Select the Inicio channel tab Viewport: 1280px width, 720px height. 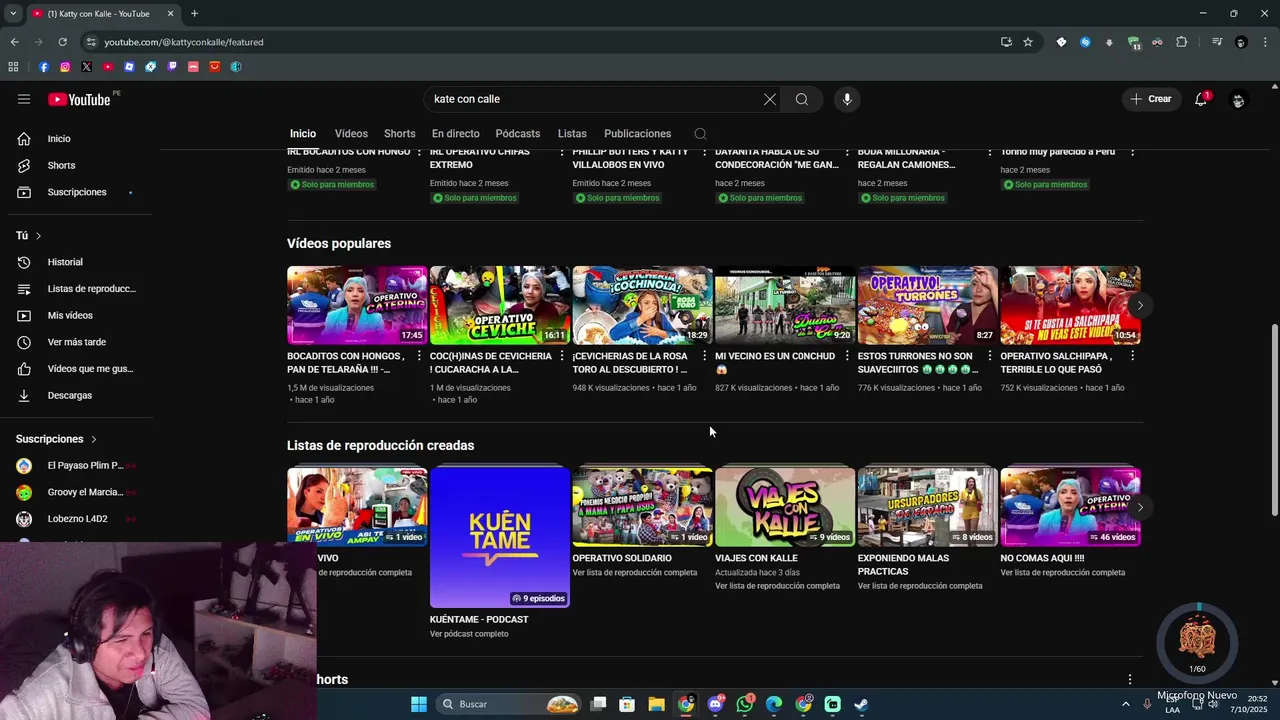coord(303,134)
